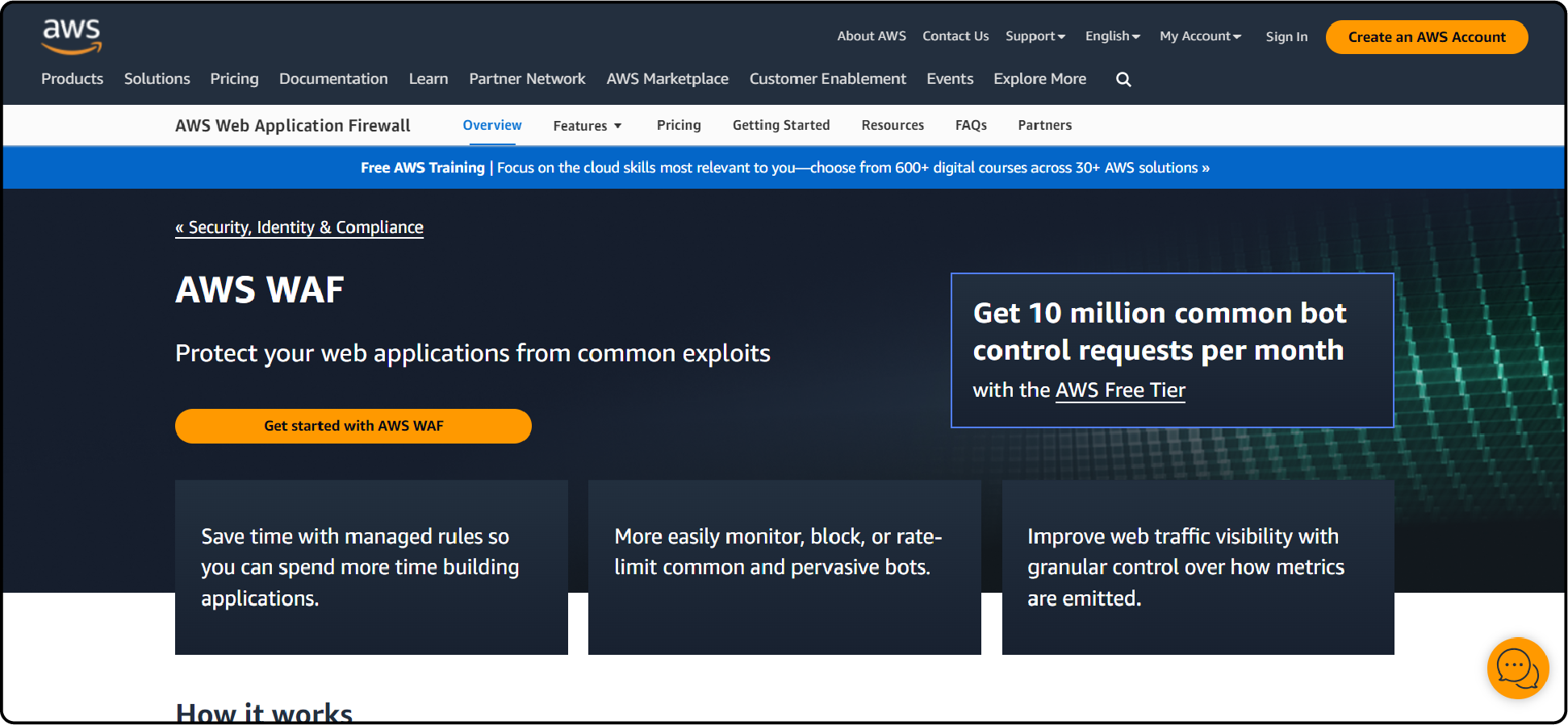
Task: Click the managed rules benefit card
Action: [371, 568]
